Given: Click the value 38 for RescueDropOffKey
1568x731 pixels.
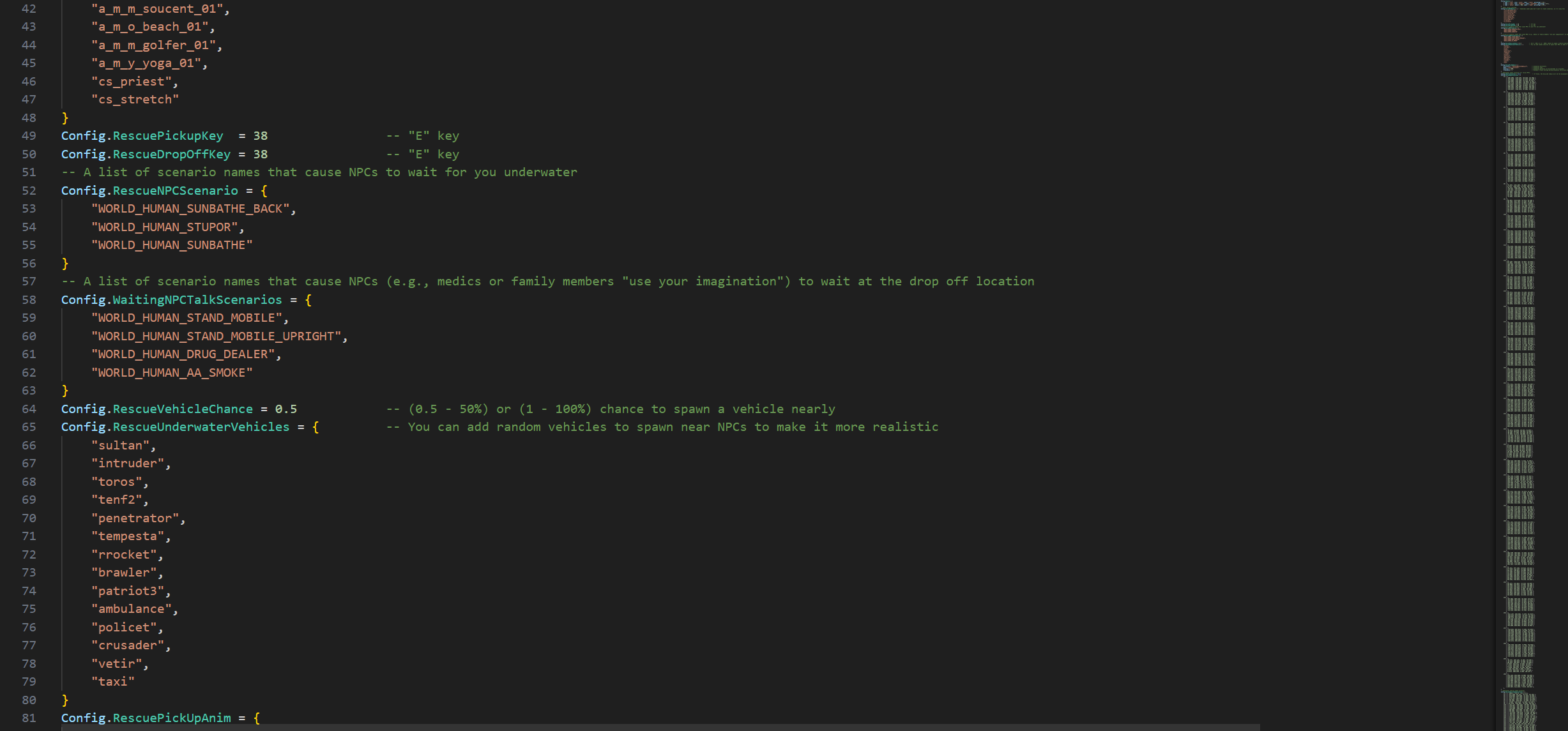Looking at the screenshot, I should click(x=261, y=154).
